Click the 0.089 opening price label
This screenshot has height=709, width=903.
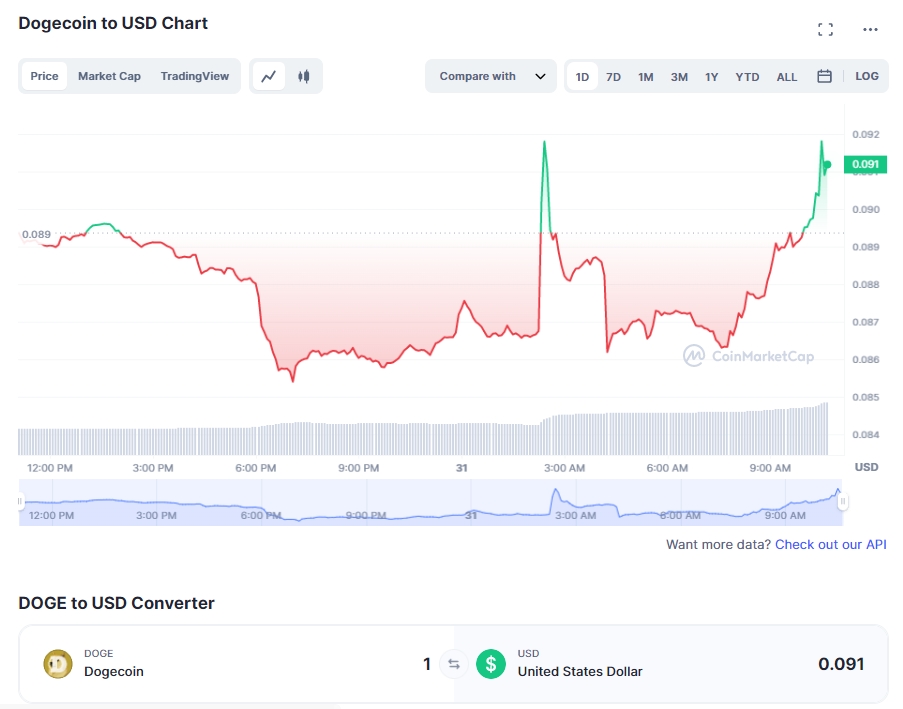36,234
